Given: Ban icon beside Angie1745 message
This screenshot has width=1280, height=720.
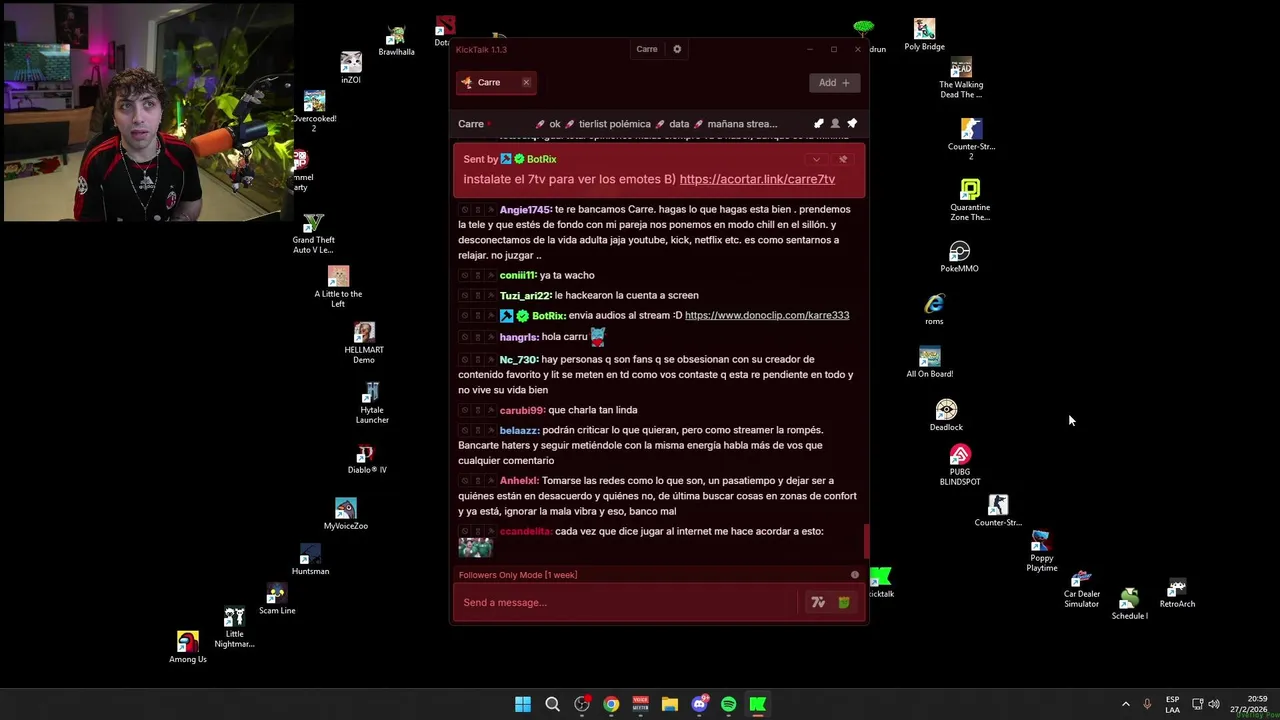Looking at the screenshot, I should point(465,210).
